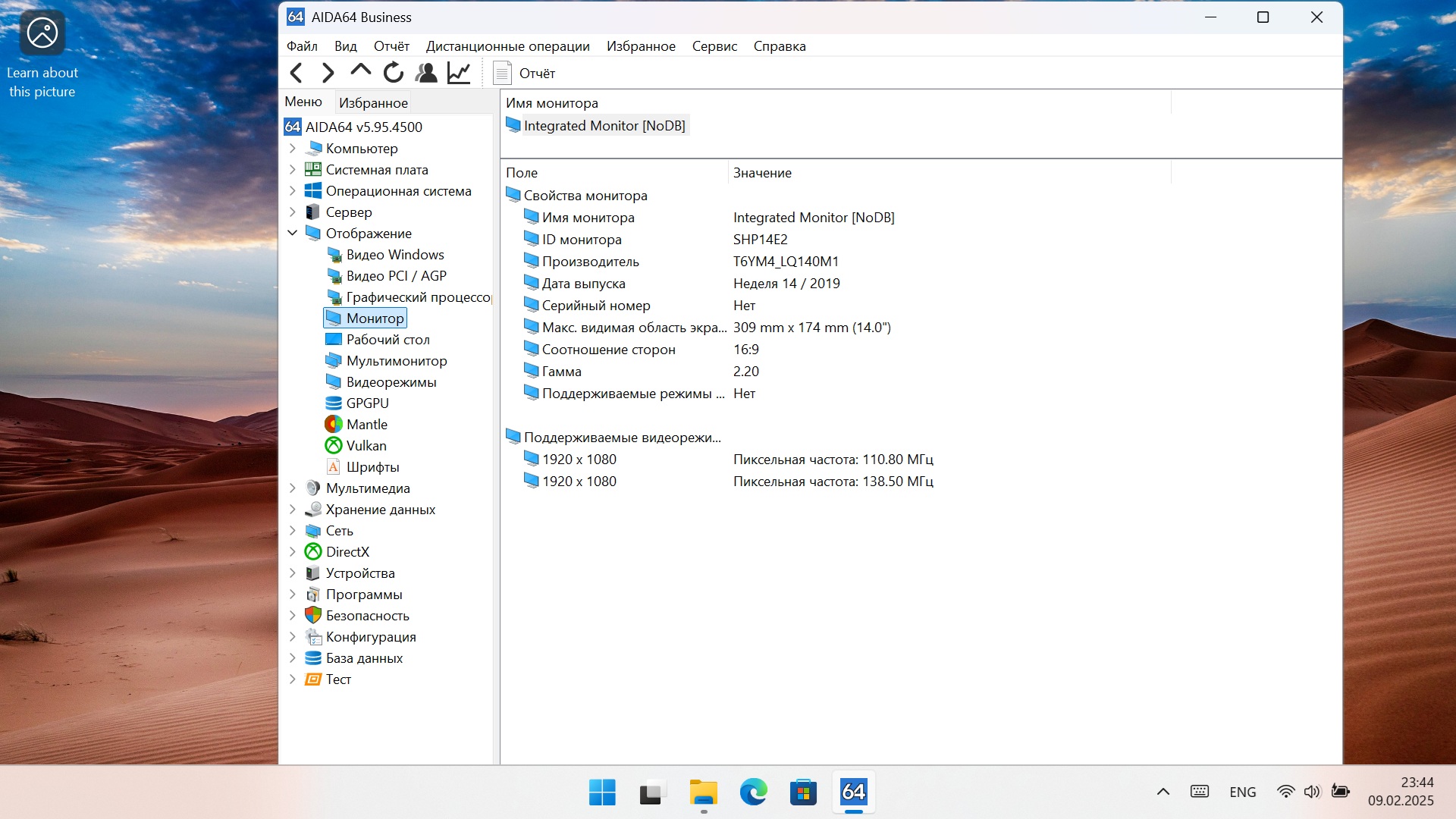Expand the Конфигурация tree node
Viewport: 1456px width, 819px height.
293,637
